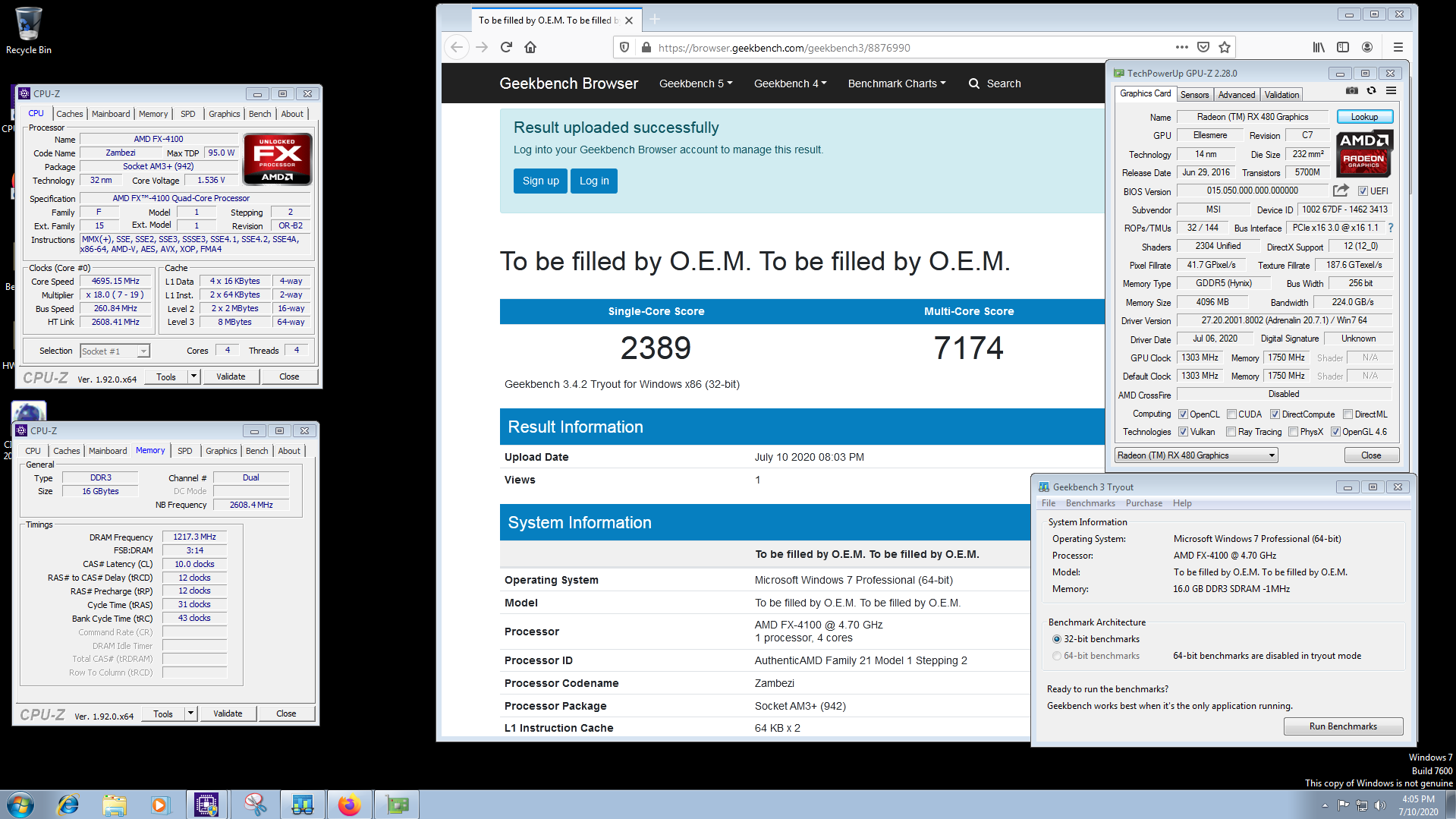Open a new Firefox tab
This screenshot has height=819, width=1456.
point(655,19)
